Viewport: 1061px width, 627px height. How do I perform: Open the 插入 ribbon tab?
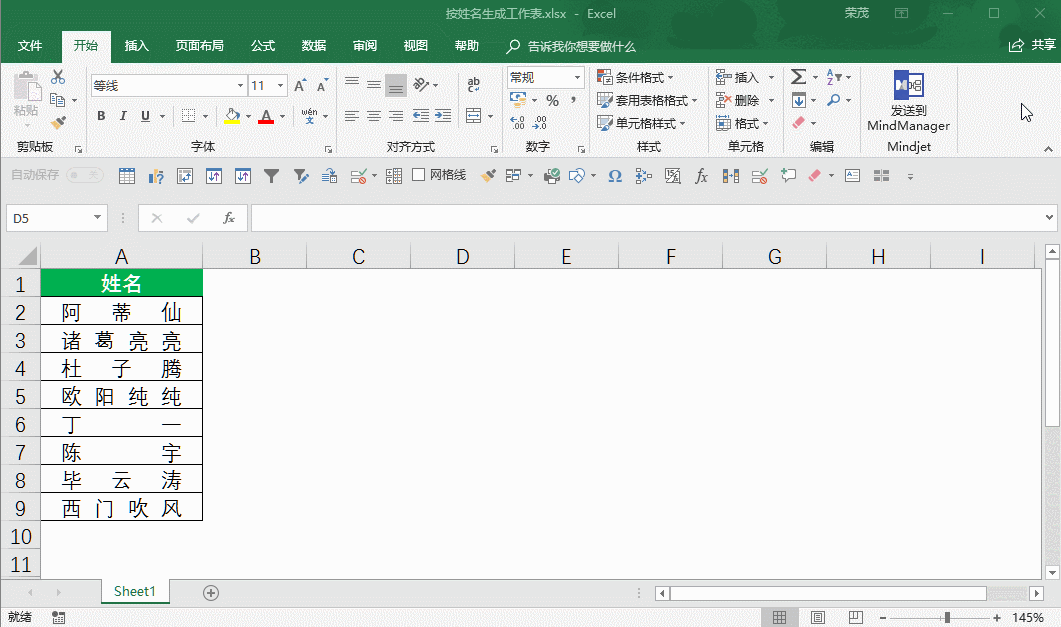(x=136, y=46)
